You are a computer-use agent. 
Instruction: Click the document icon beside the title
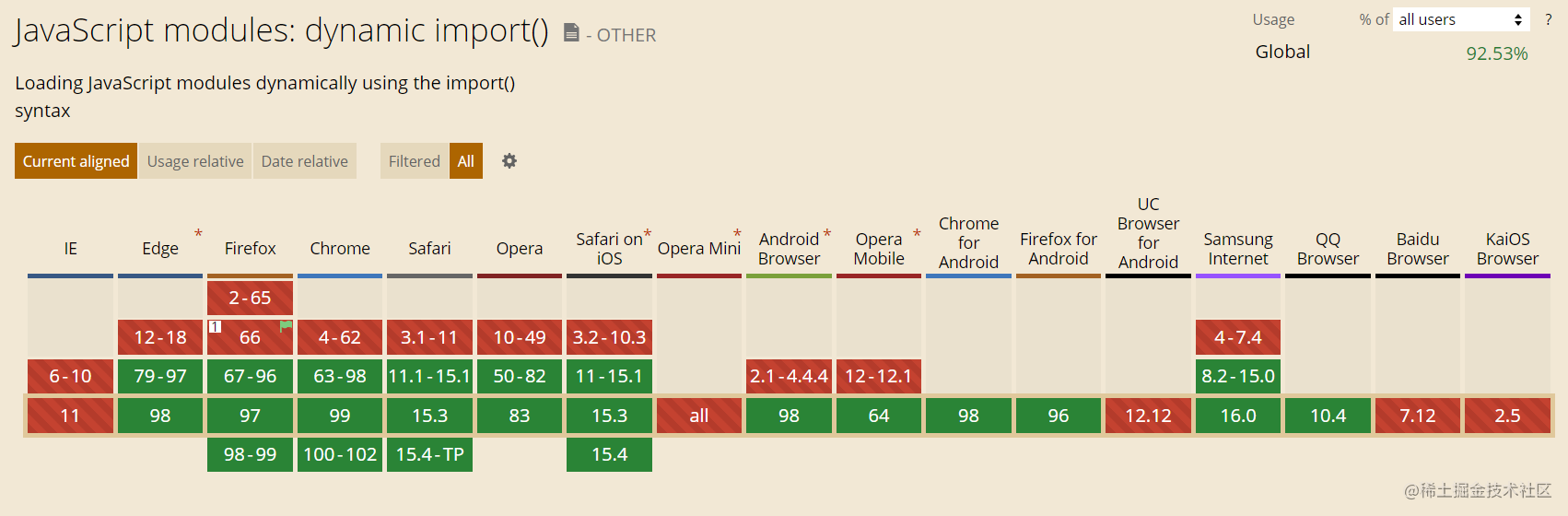point(571,33)
